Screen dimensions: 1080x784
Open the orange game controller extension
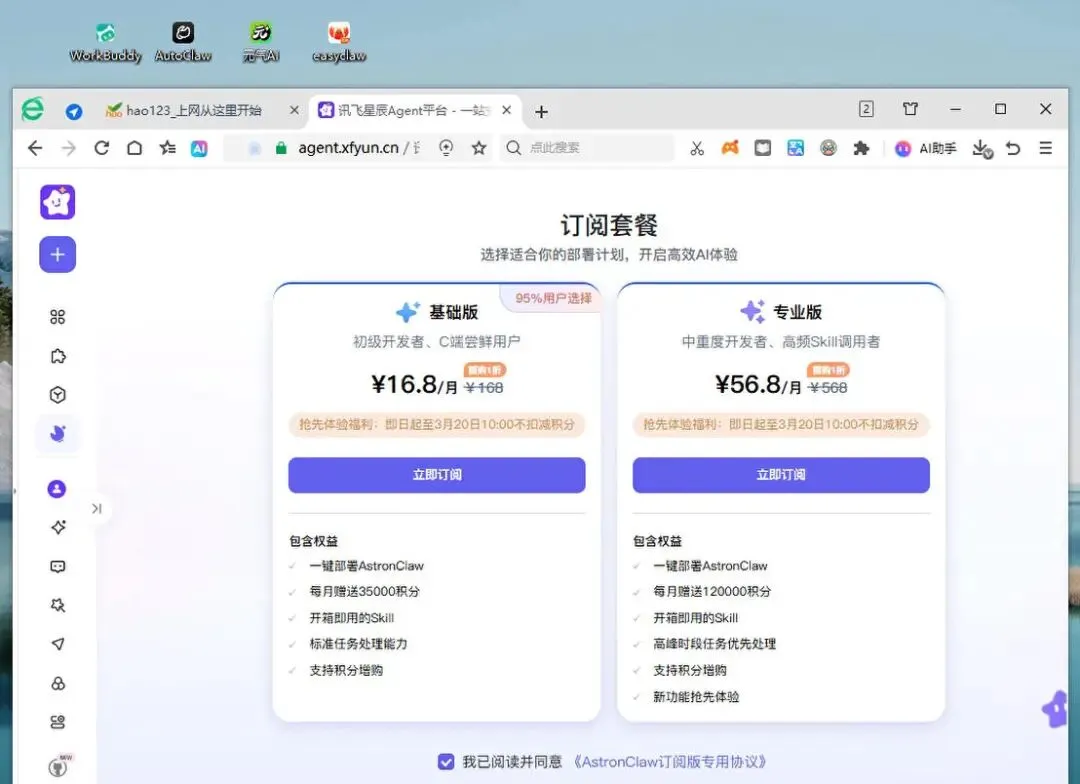[x=730, y=147]
